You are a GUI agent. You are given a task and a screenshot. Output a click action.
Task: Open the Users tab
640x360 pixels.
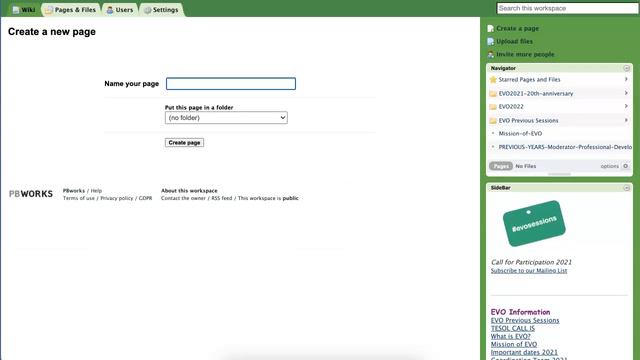pyautogui.click(x=120, y=10)
